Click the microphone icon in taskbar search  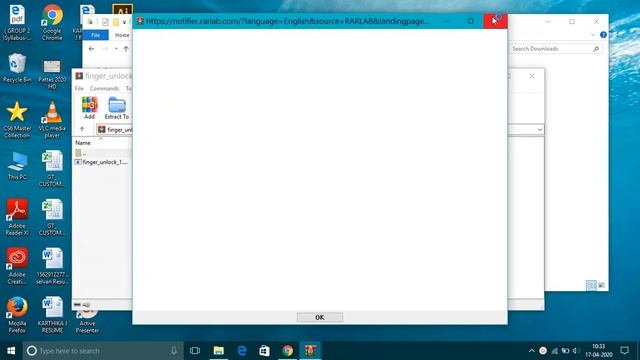click(174, 351)
